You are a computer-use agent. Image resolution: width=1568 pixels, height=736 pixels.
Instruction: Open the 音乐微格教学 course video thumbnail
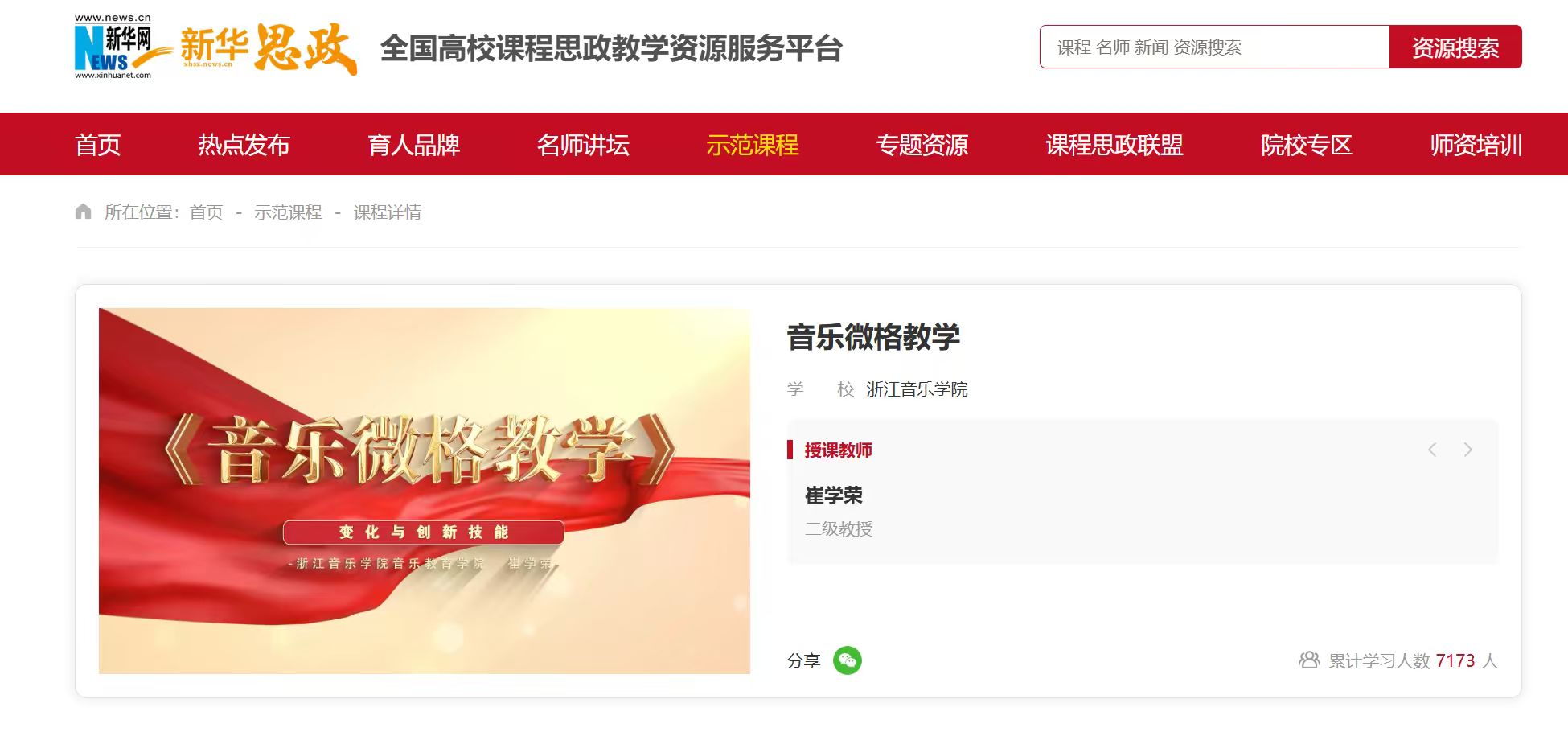pyautogui.click(x=425, y=491)
